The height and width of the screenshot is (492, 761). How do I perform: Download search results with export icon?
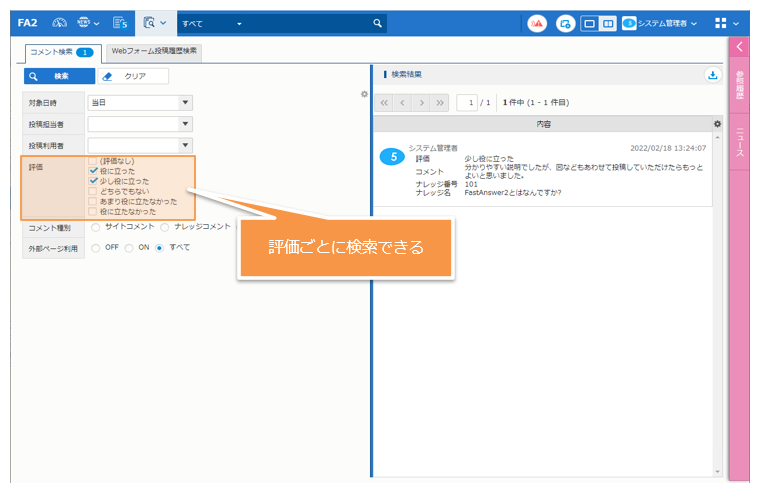coord(712,74)
